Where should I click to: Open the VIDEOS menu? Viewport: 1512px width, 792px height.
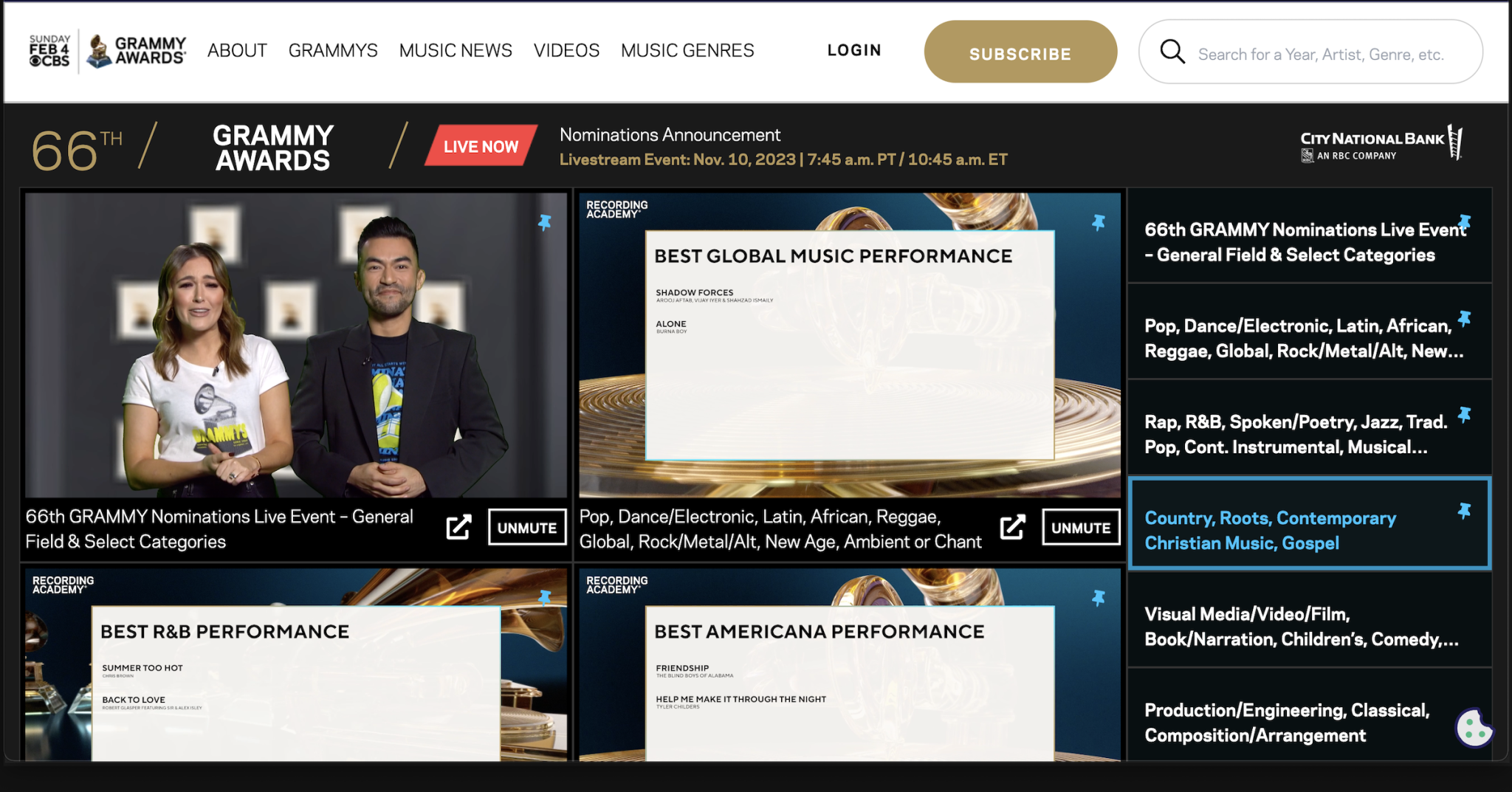click(x=566, y=51)
